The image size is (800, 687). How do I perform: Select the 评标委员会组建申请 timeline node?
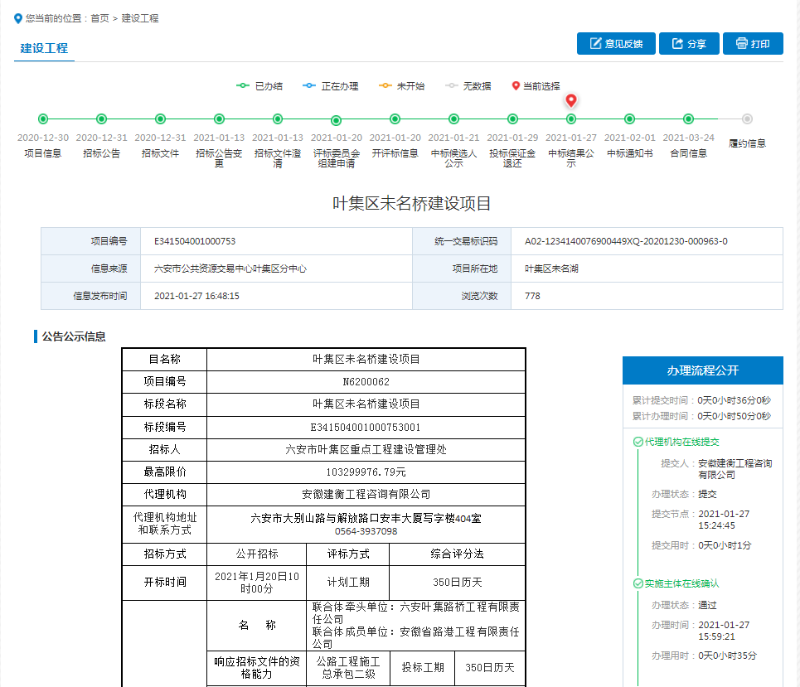(336, 120)
